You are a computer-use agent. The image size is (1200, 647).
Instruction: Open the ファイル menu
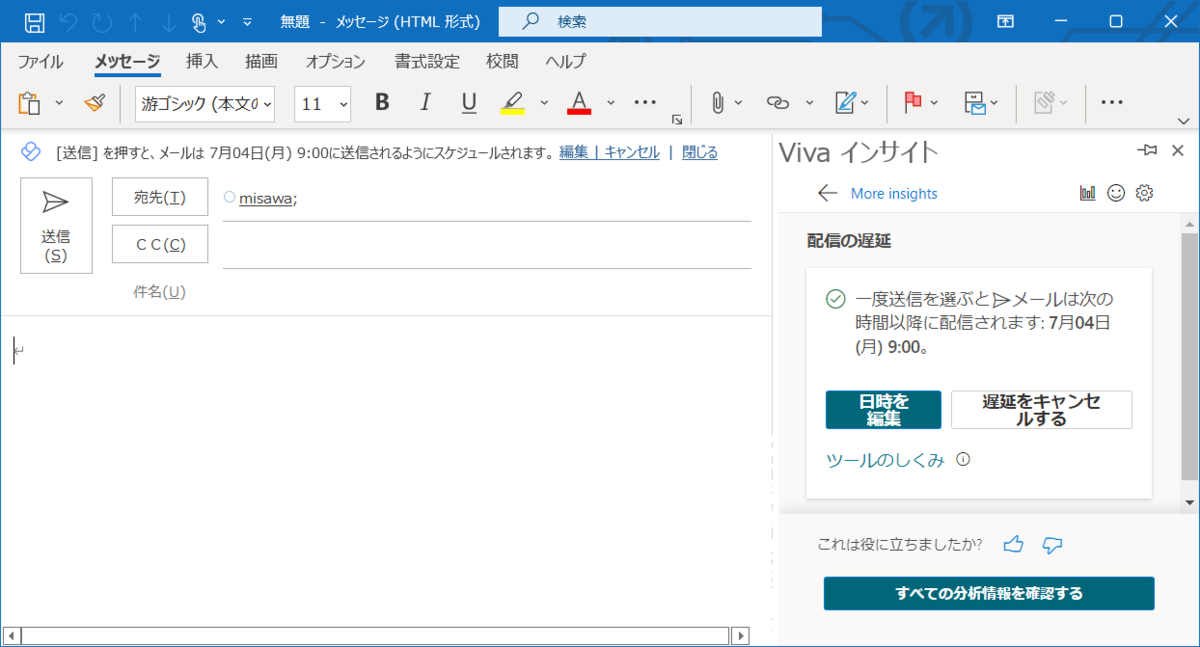pyautogui.click(x=40, y=61)
